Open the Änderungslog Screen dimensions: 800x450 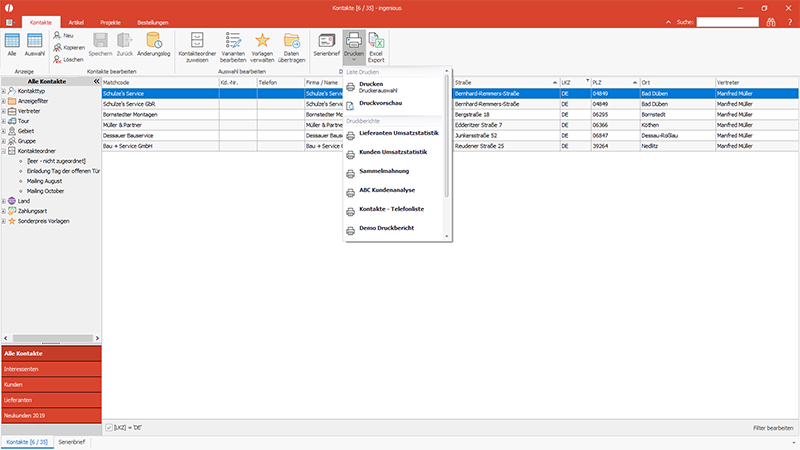point(154,44)
